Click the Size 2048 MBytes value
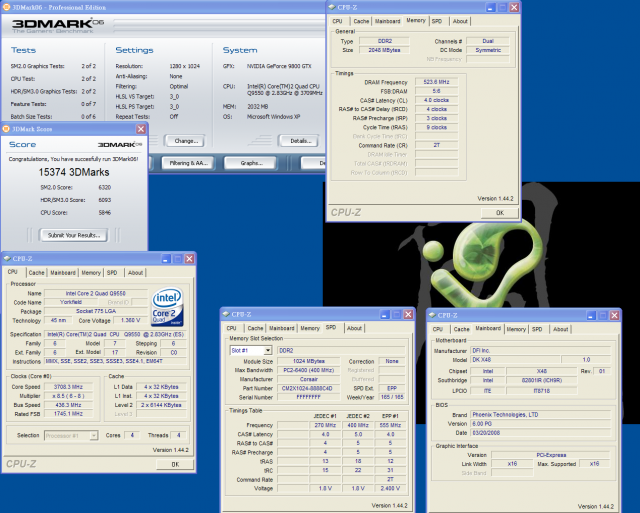The image size is (640, 513). point(384,50)
